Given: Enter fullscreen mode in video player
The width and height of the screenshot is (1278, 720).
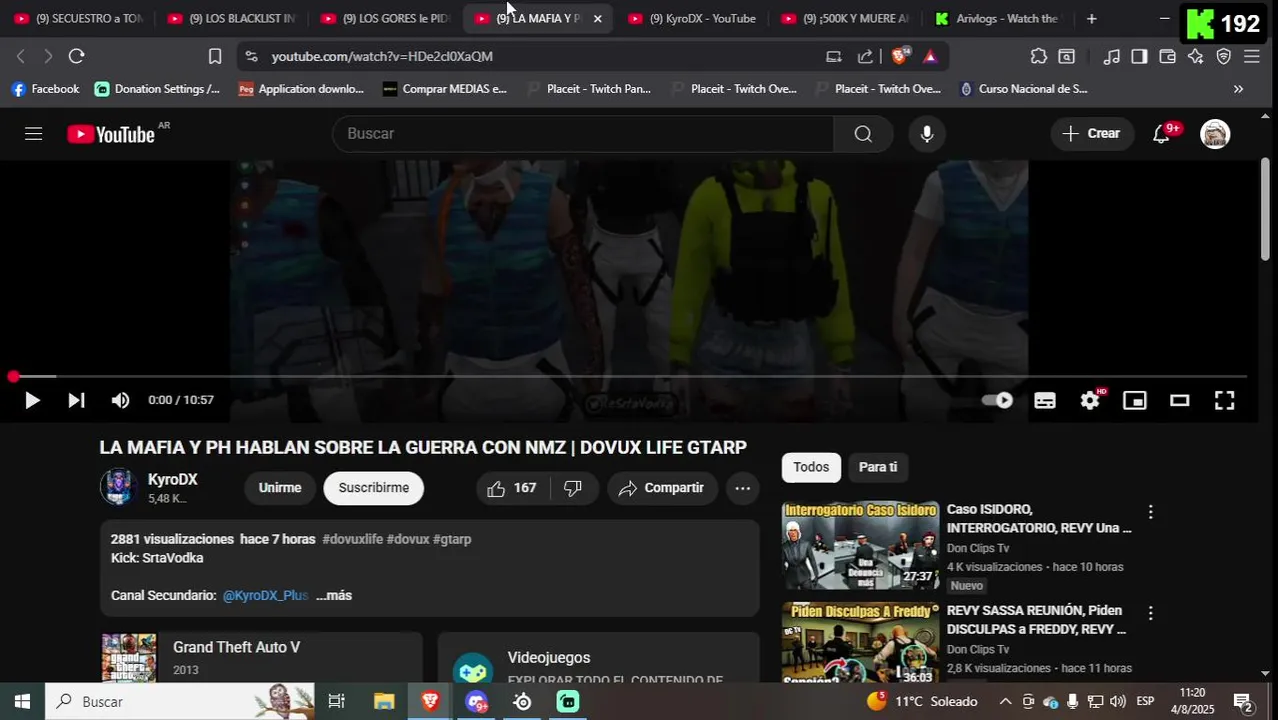Looking at the screenshot, I should coord(1224,400).
